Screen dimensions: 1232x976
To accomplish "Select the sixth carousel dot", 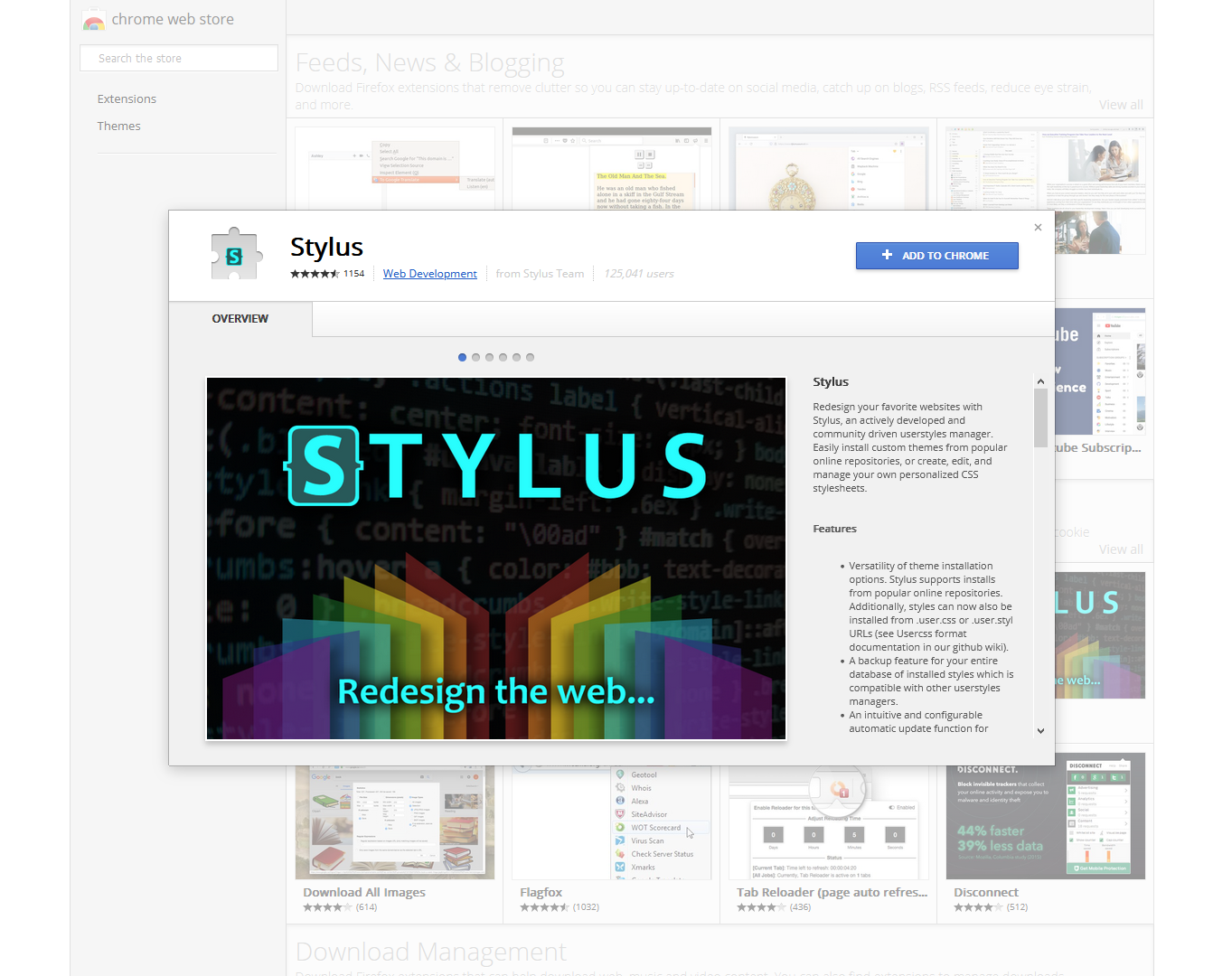I will coord(530,357).
